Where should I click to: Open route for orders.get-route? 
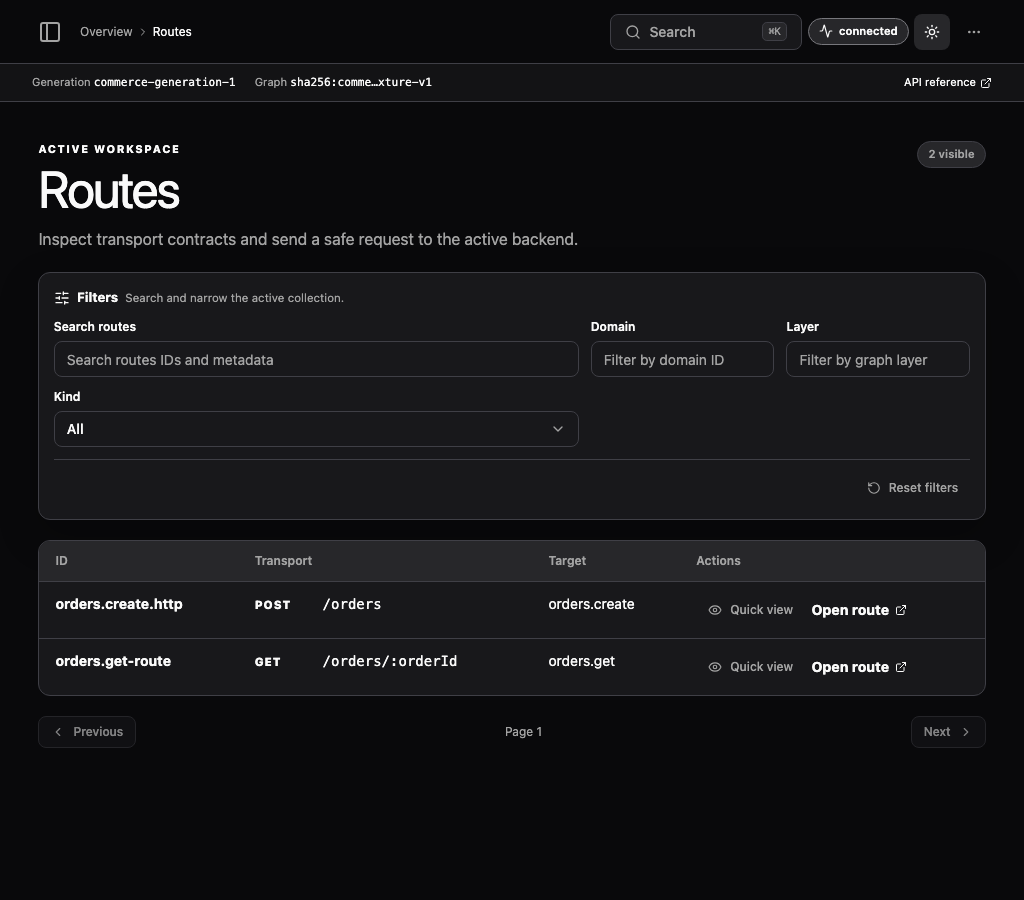coord(858,667)
